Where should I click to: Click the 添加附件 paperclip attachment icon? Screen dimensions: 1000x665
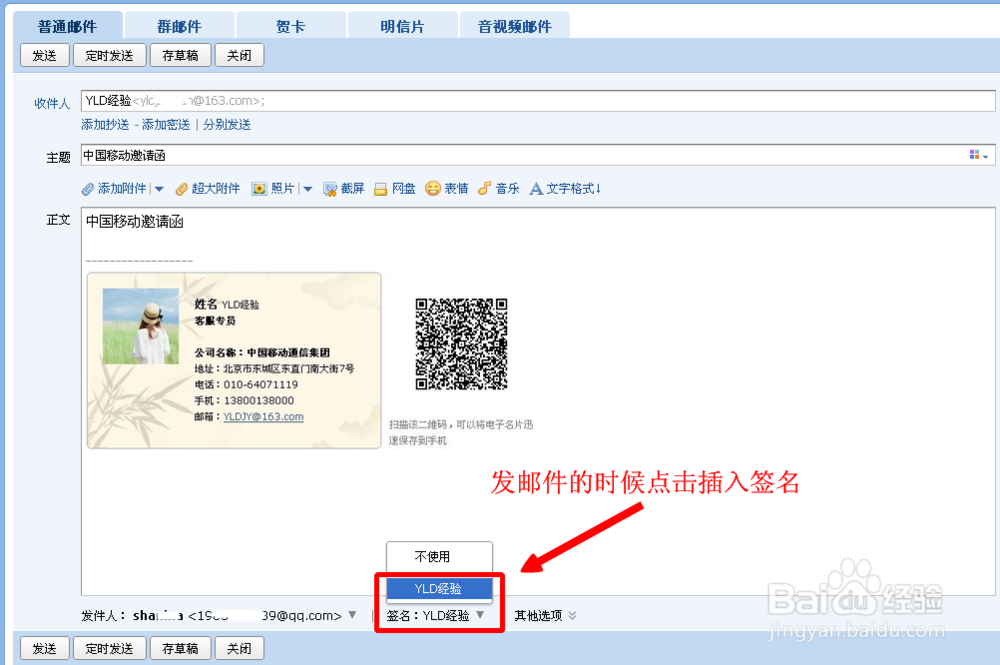click(90, 188)
